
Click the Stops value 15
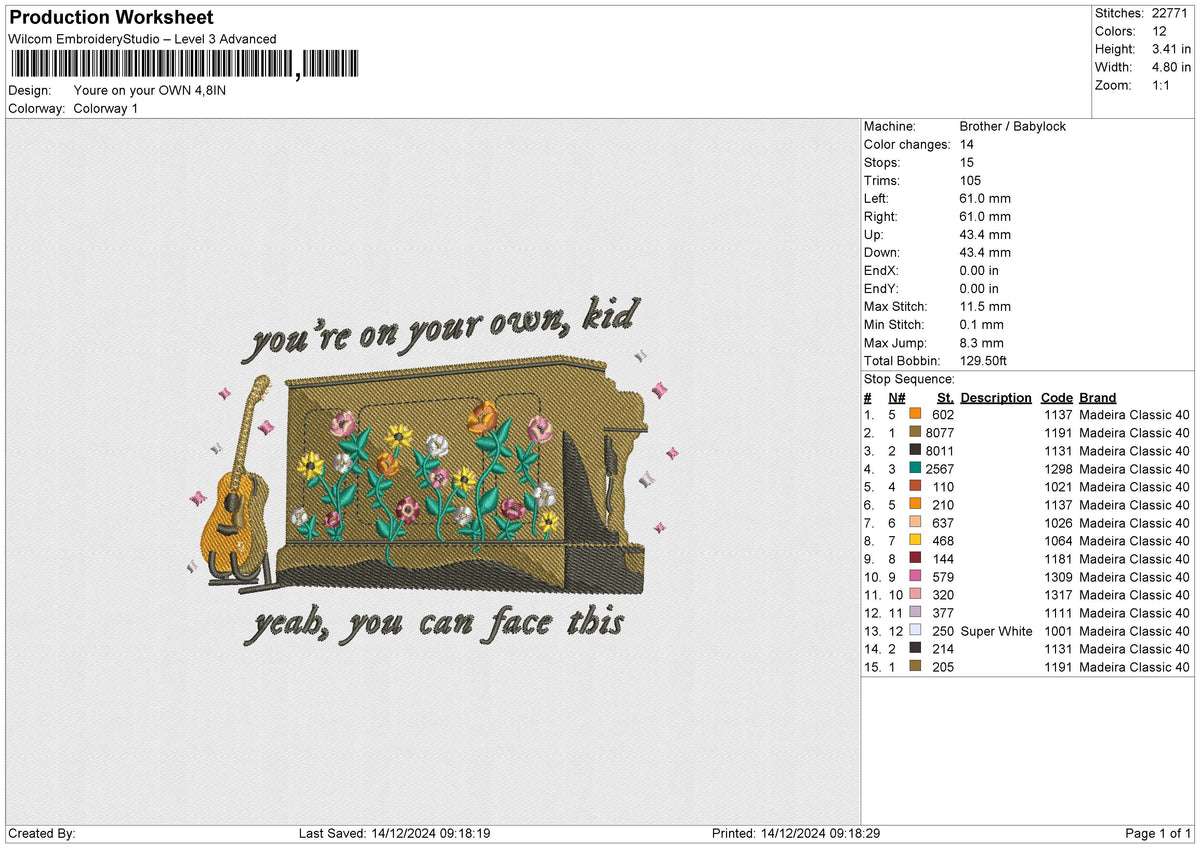966,163
